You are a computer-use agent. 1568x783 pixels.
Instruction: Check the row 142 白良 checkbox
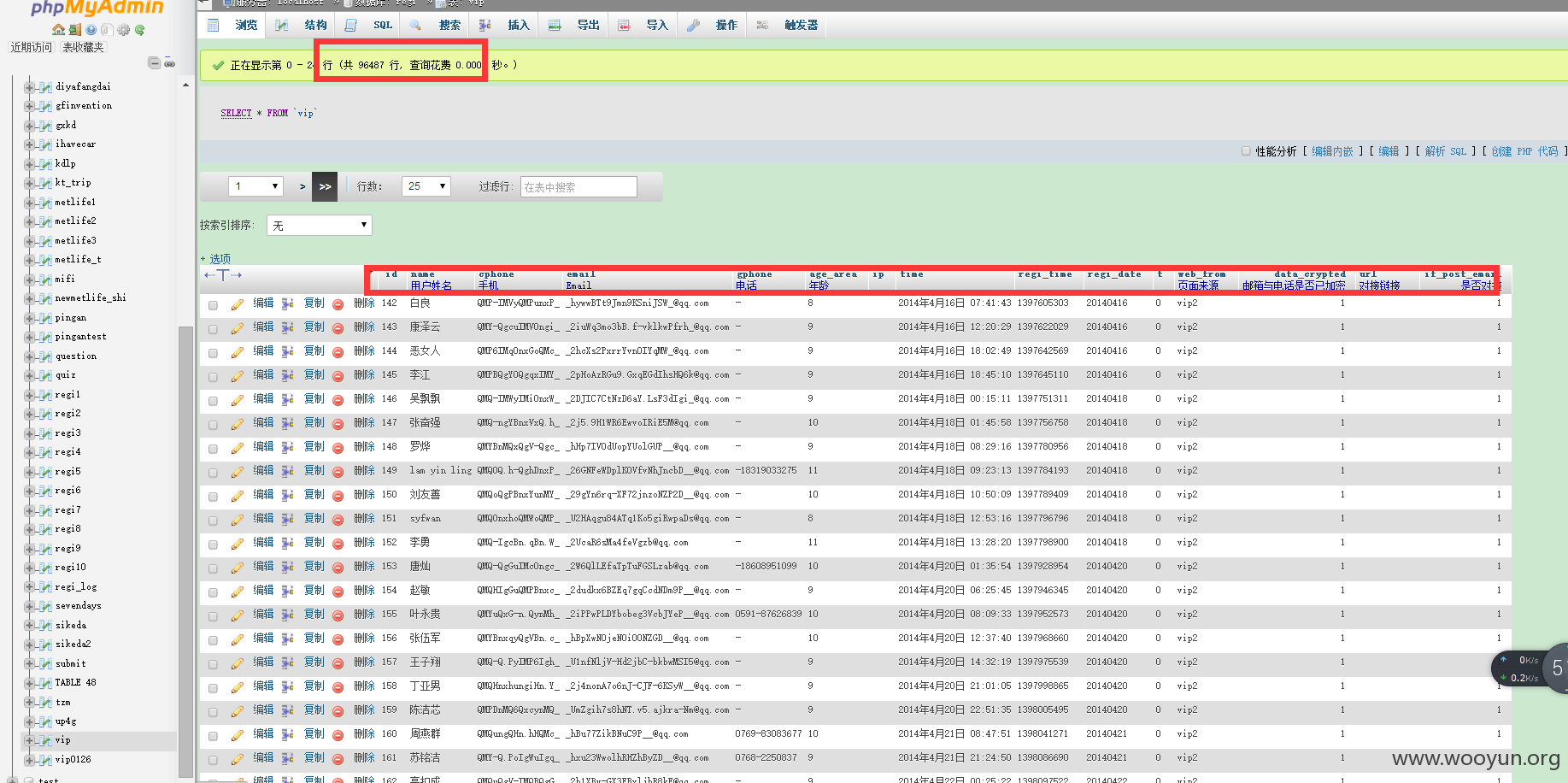coord(213,304)
